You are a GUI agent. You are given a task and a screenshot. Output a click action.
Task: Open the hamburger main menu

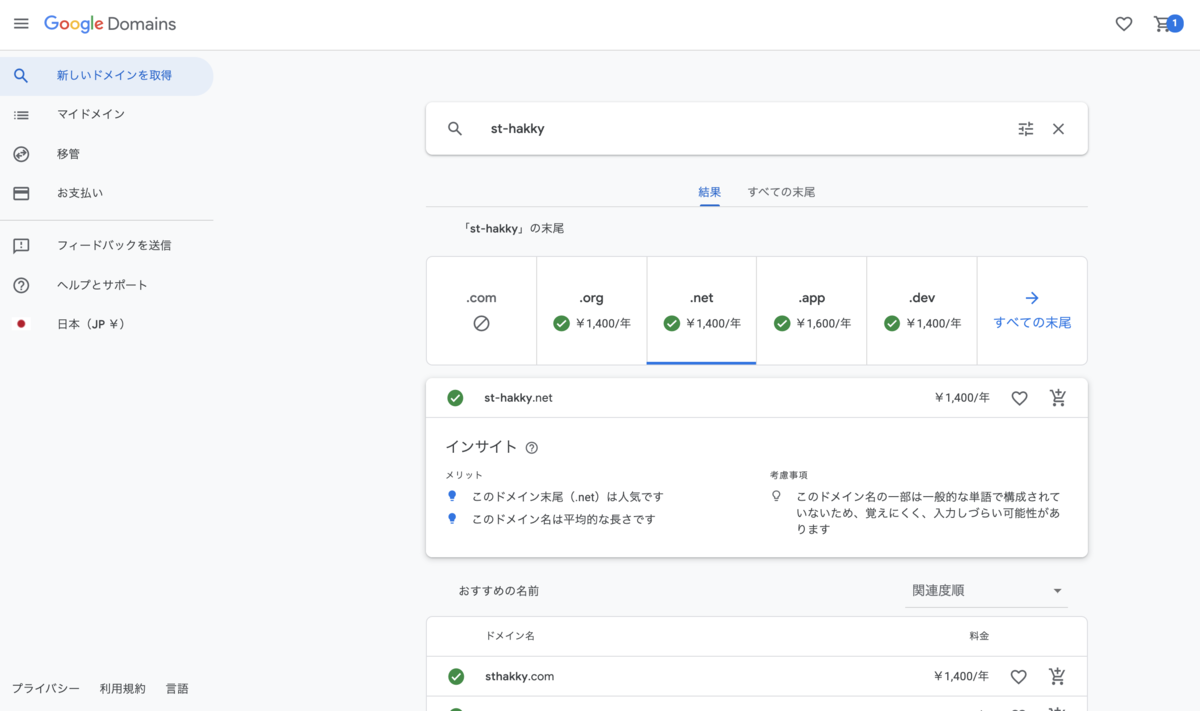pos(21,23)
